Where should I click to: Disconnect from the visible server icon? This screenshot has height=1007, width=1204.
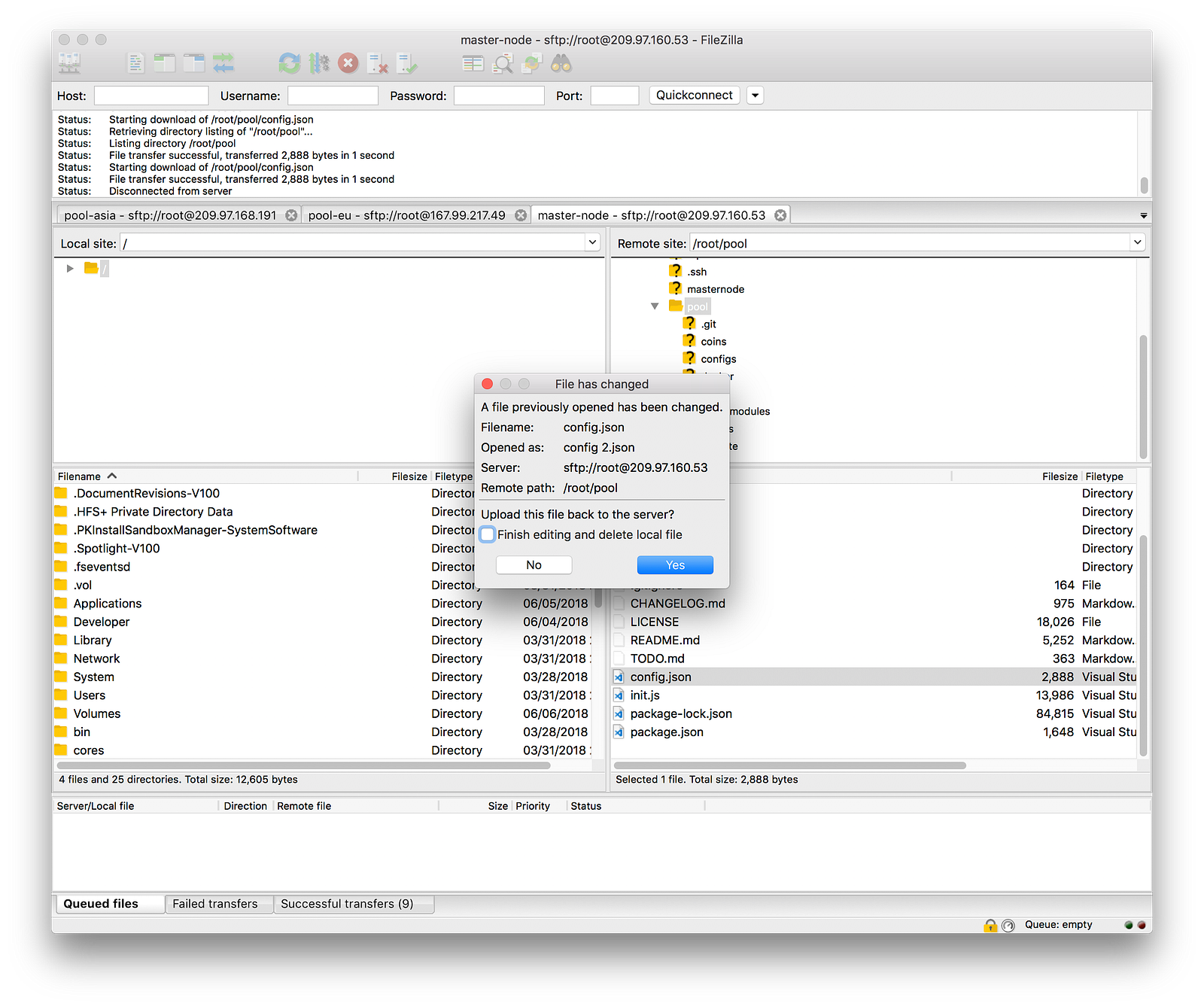point(378,63)
